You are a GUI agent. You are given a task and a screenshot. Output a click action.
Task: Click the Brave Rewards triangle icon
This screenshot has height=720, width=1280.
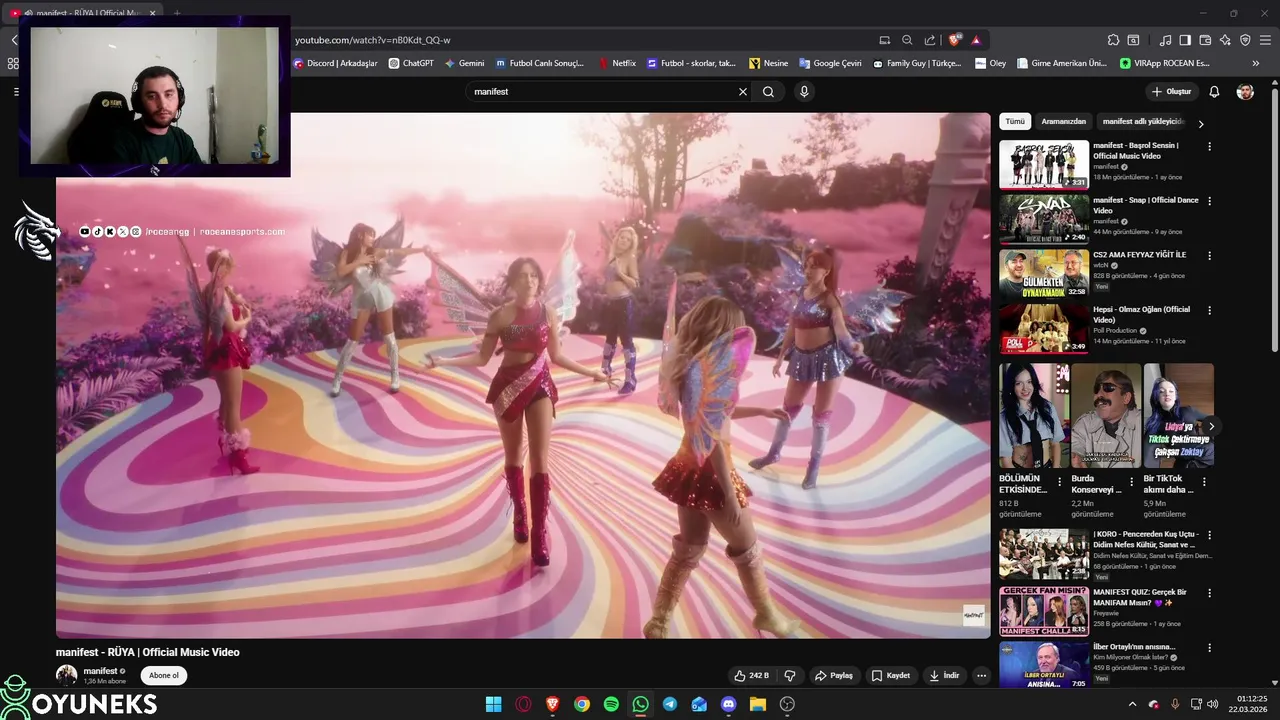(976, 40)
